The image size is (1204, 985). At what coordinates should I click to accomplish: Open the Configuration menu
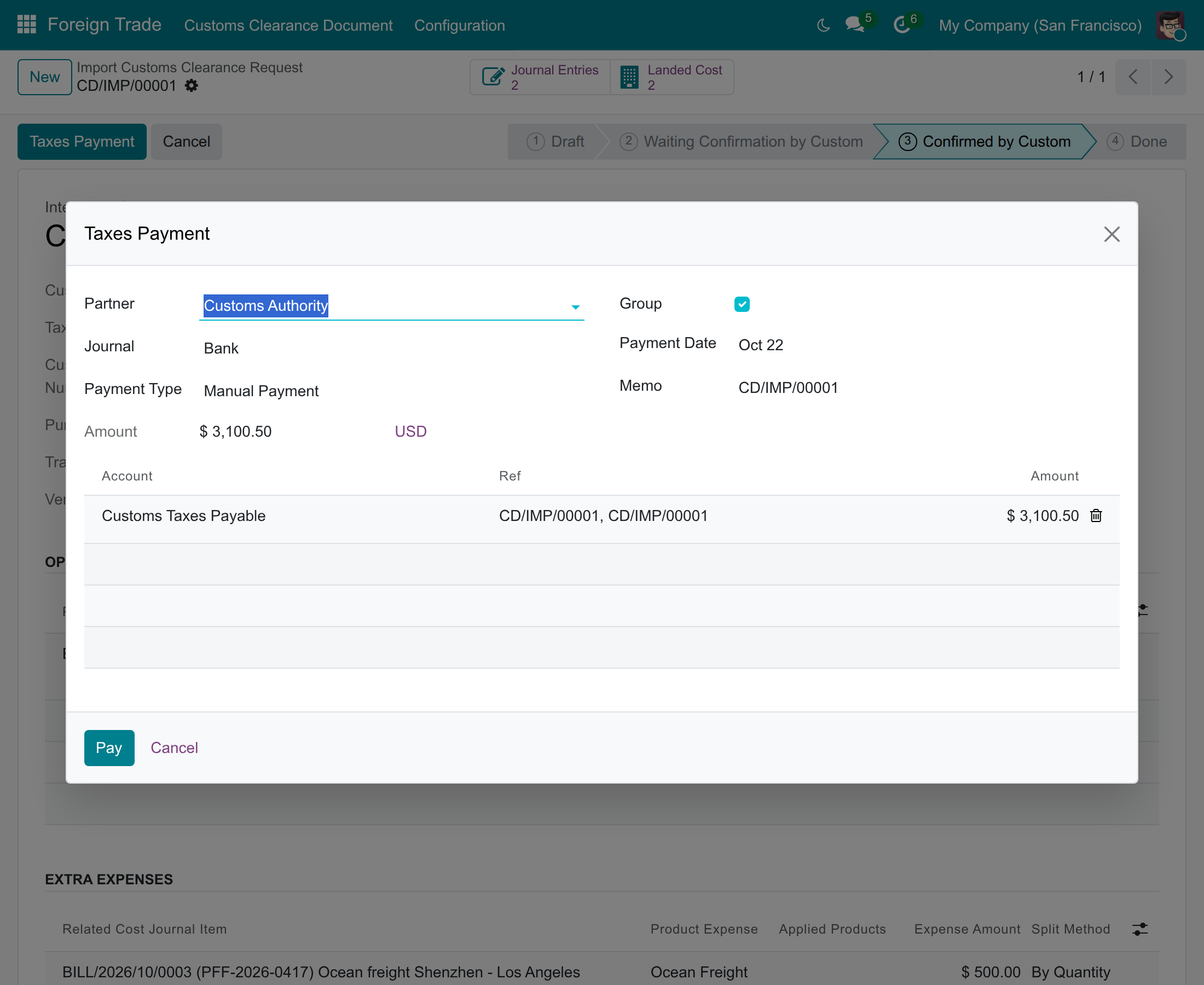tap(460, 26)
